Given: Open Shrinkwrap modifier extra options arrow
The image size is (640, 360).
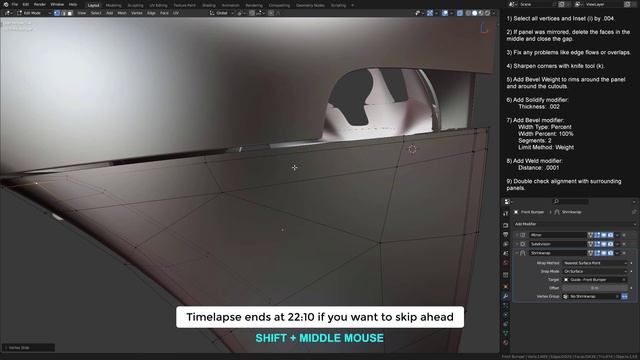Looking at the screenshot, I should tap(617, 253).
